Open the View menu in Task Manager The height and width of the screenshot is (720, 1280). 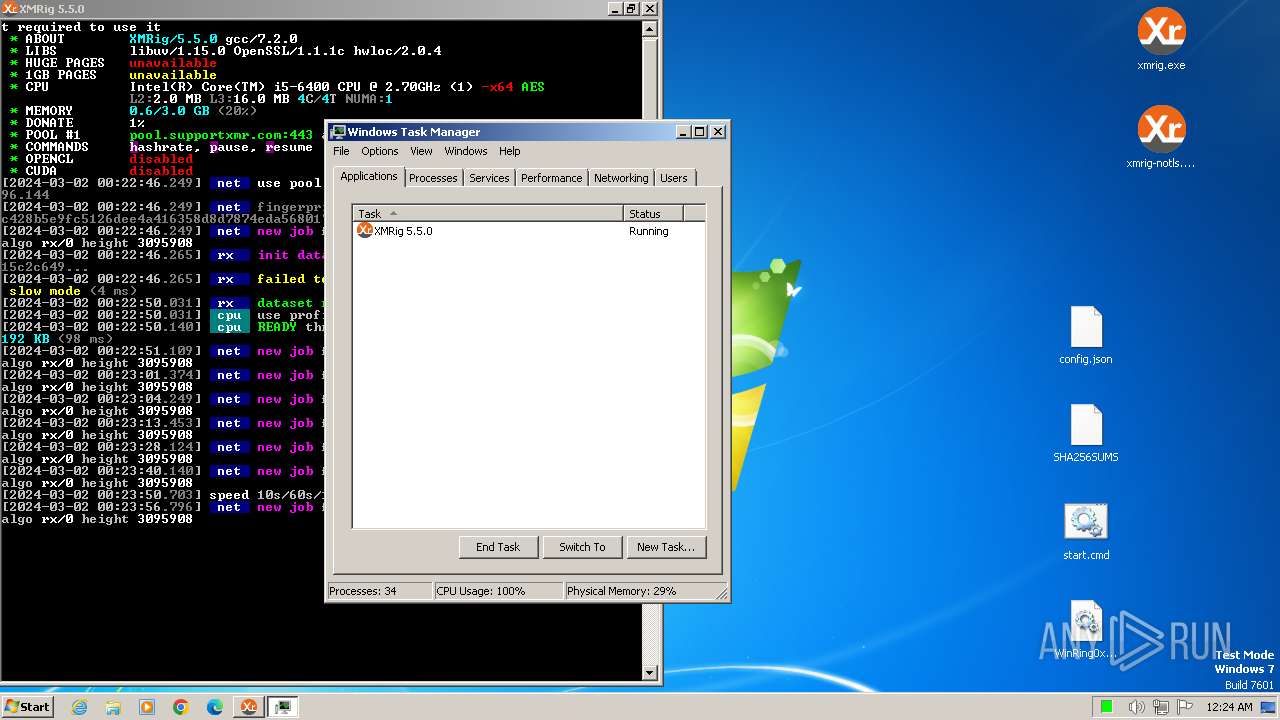(x=421, y=151)
